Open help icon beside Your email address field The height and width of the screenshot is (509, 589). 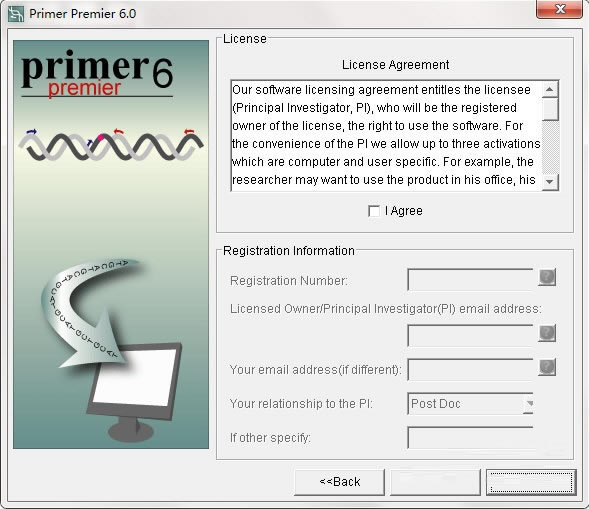547,367
